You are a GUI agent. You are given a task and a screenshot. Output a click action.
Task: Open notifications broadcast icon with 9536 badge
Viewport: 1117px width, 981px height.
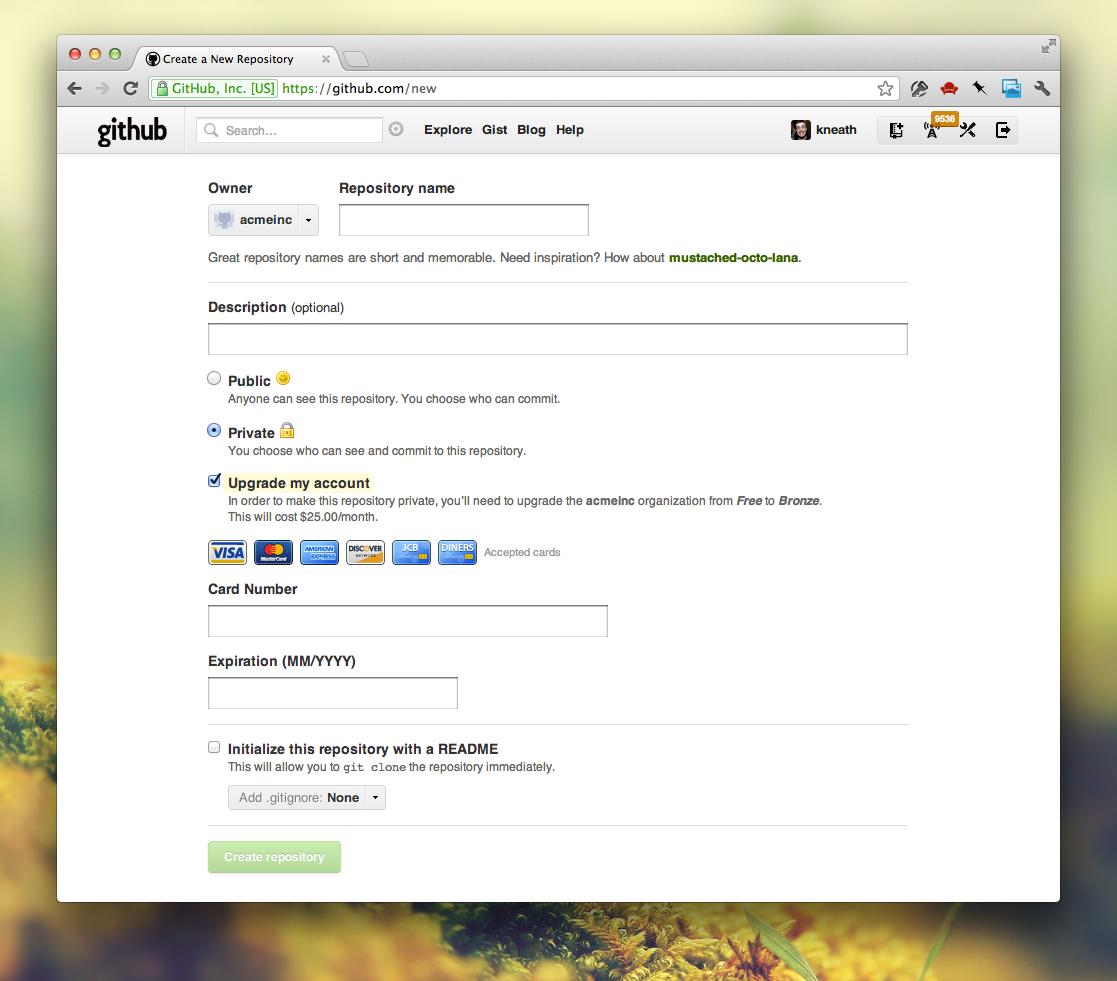932,131
